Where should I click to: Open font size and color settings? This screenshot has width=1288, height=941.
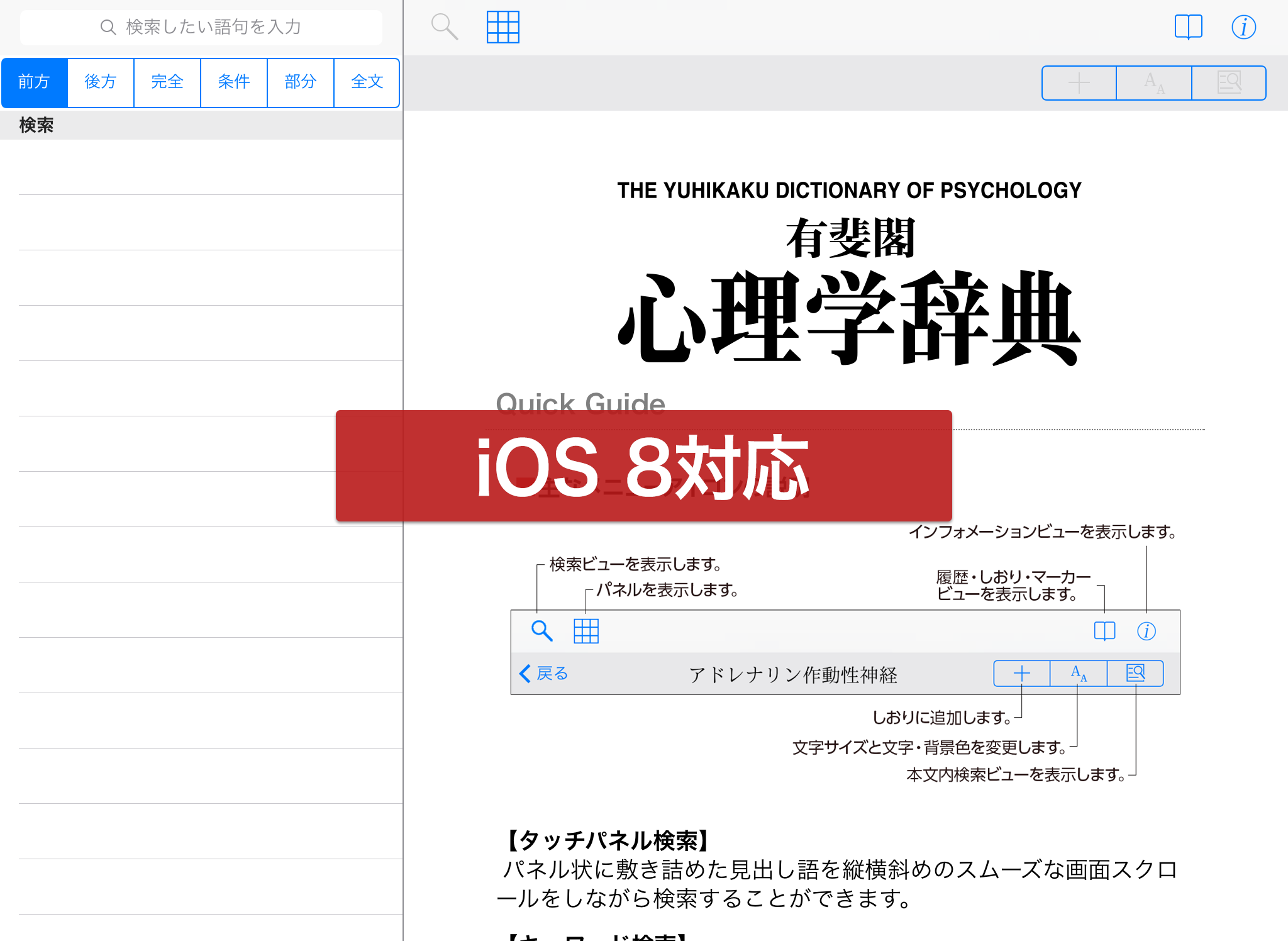click(1153, 83)
